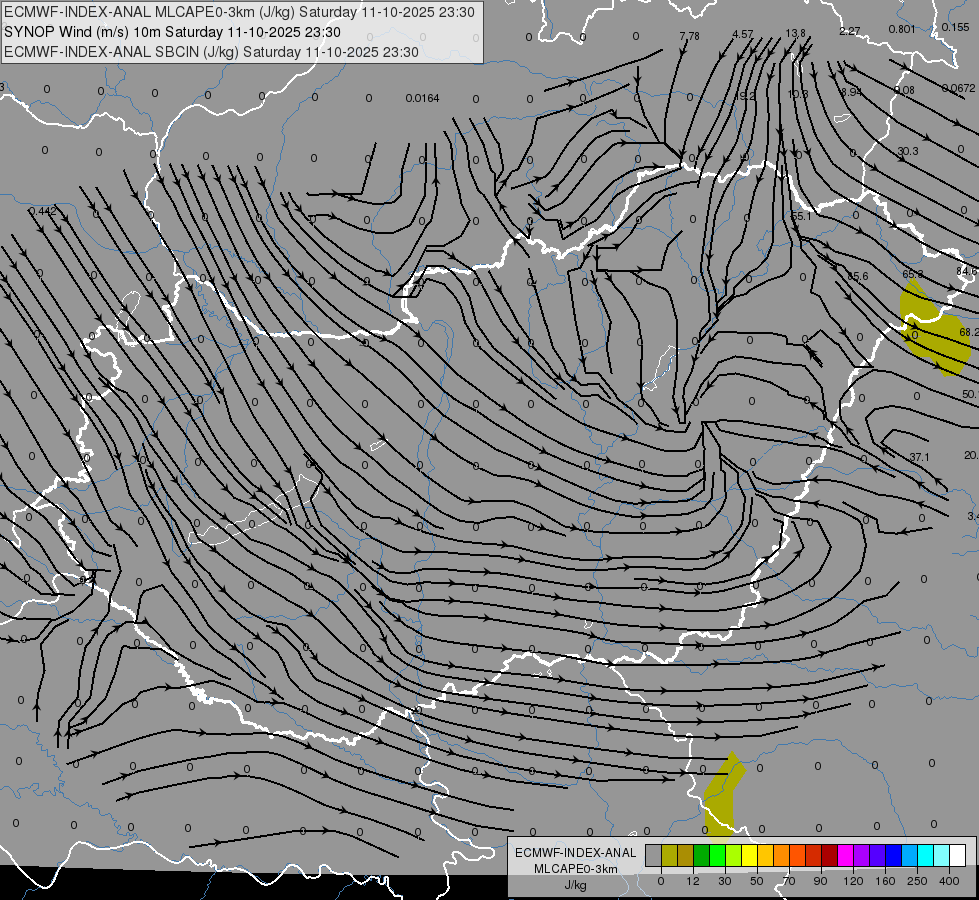Click the map value 4.57
This screenshot has width=979, height=900.
(743, 34)
